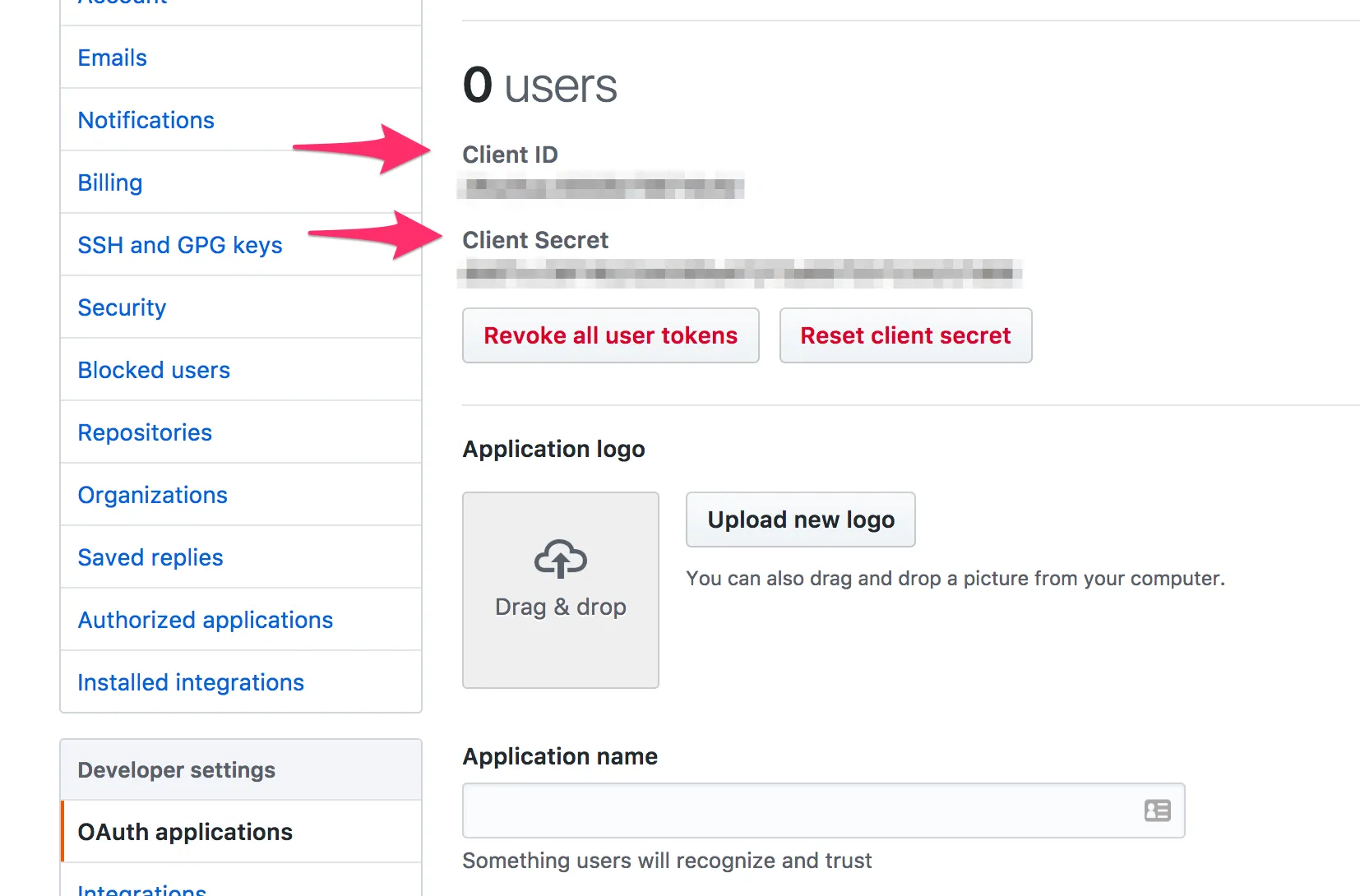Screen dimensions: 1360x896
Task: Select Saved replies in sidebar
Action: (150, 557)
